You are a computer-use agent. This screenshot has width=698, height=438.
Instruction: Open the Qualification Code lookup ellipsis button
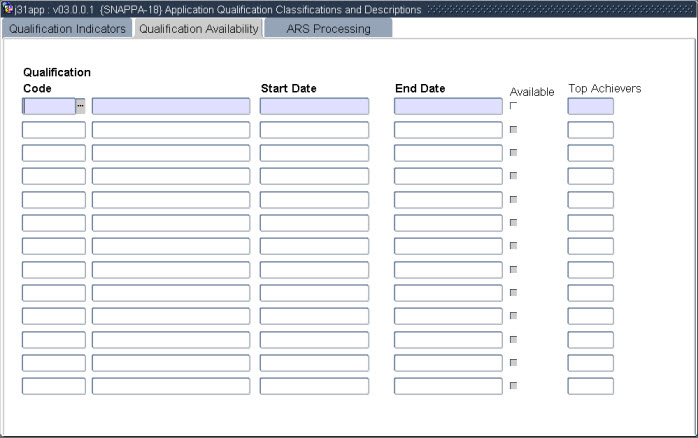pyautogui.click(x=80, y=106)
